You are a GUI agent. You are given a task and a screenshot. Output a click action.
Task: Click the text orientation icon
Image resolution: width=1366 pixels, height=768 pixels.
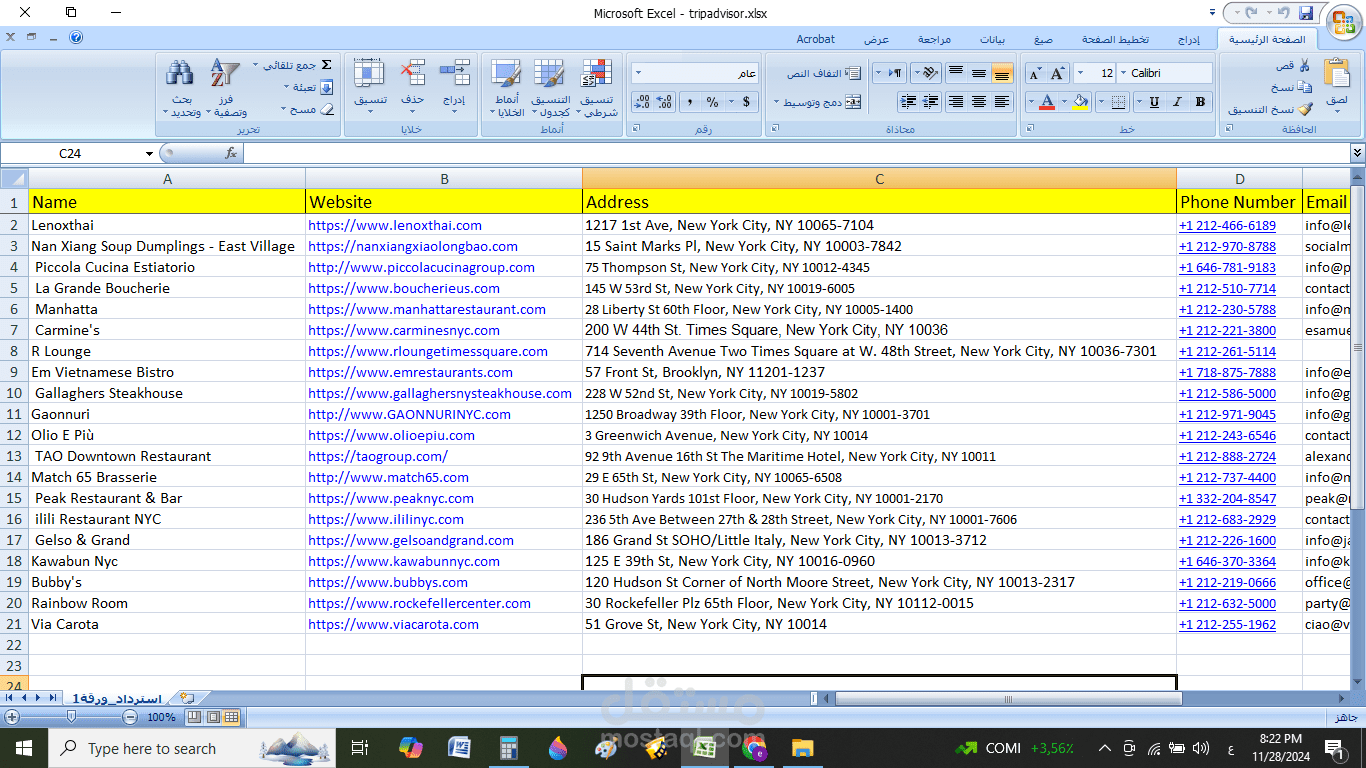[930, 73]
